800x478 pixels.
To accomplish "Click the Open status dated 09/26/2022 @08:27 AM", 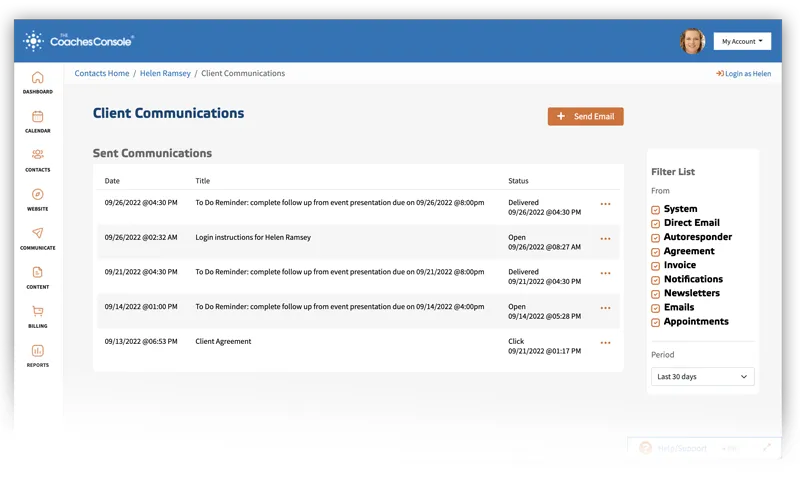I will click(x=544, y=242).
